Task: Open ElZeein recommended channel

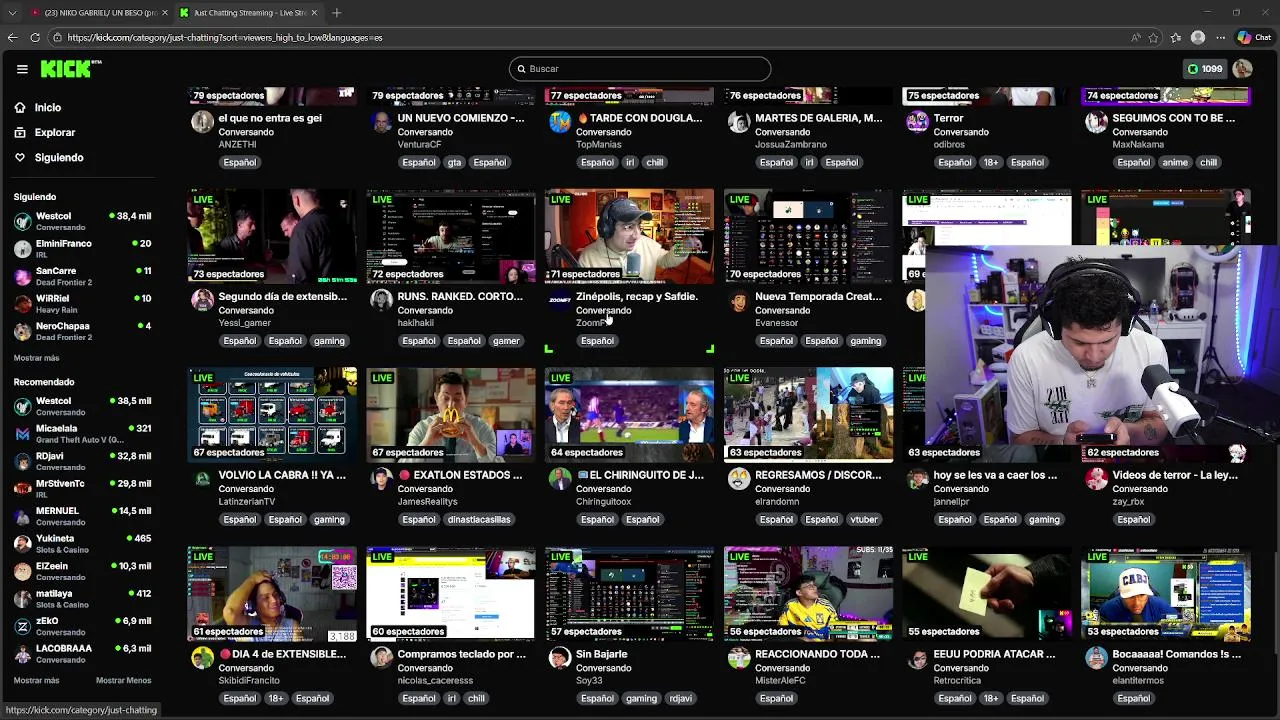Action: point(82,571)
